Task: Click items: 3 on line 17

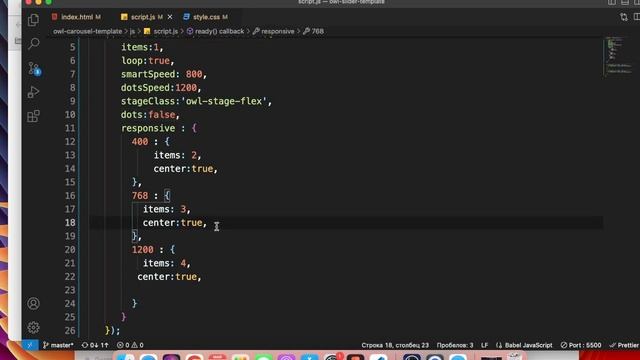Action: point(164,209)
